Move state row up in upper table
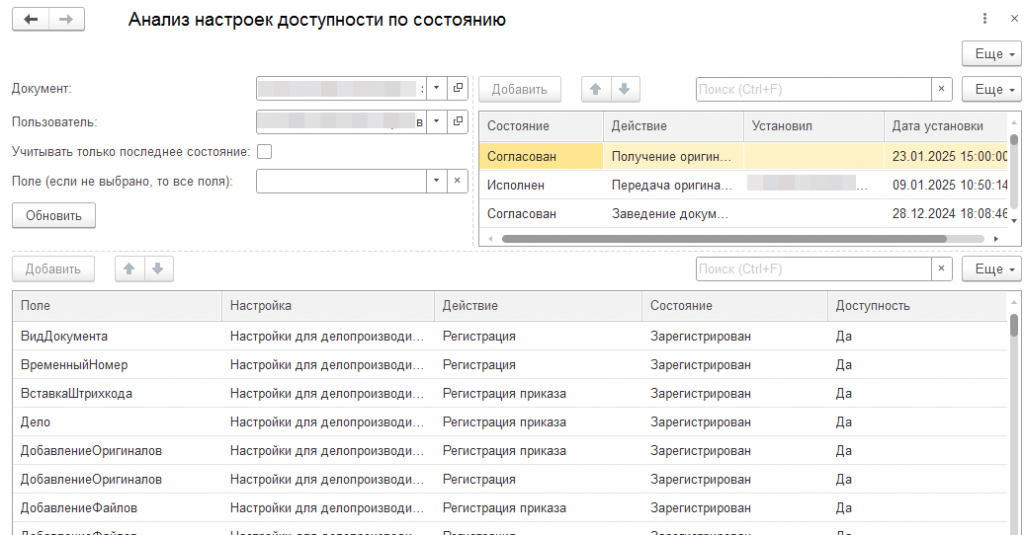 596,89
